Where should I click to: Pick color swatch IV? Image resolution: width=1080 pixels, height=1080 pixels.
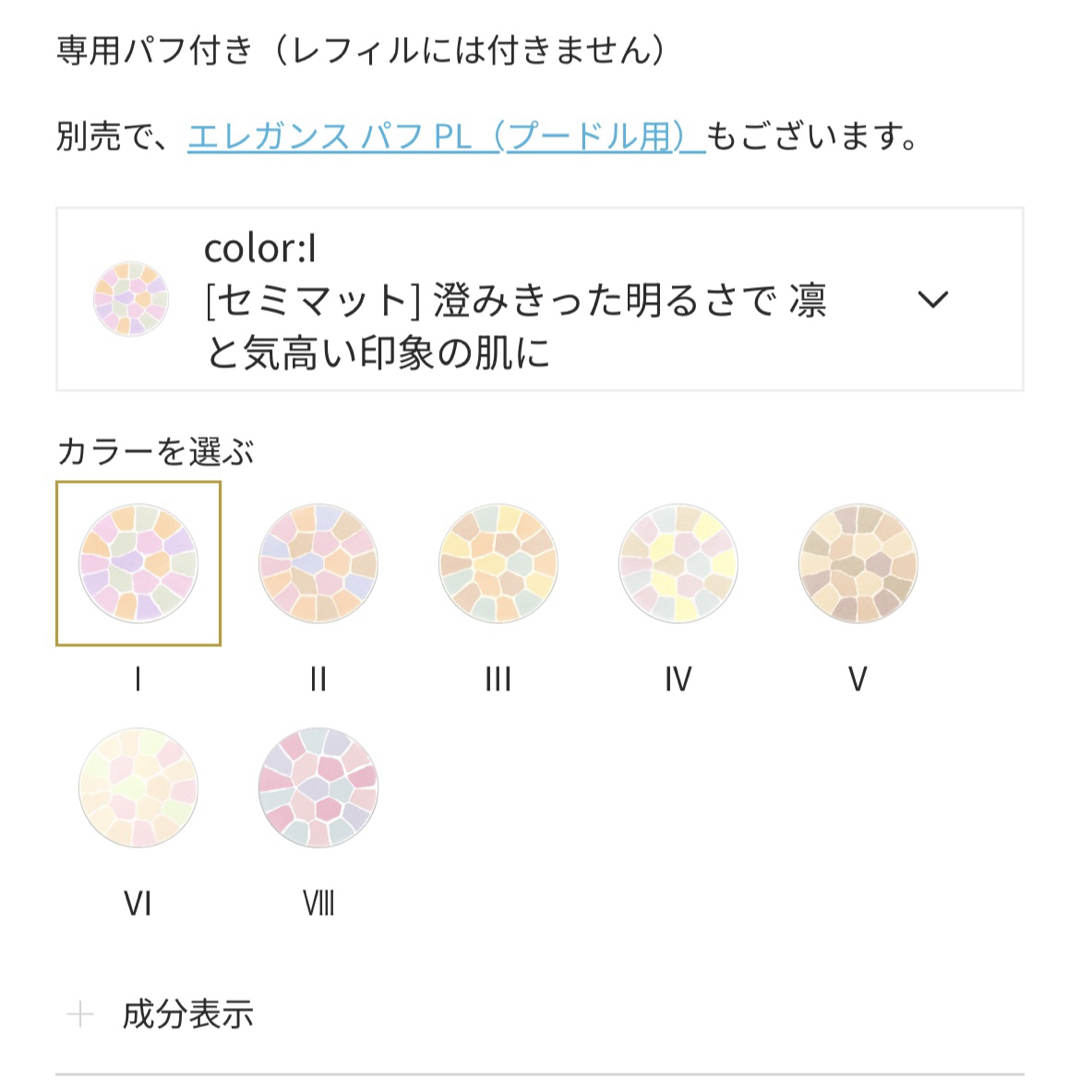(x=678, y=563)
